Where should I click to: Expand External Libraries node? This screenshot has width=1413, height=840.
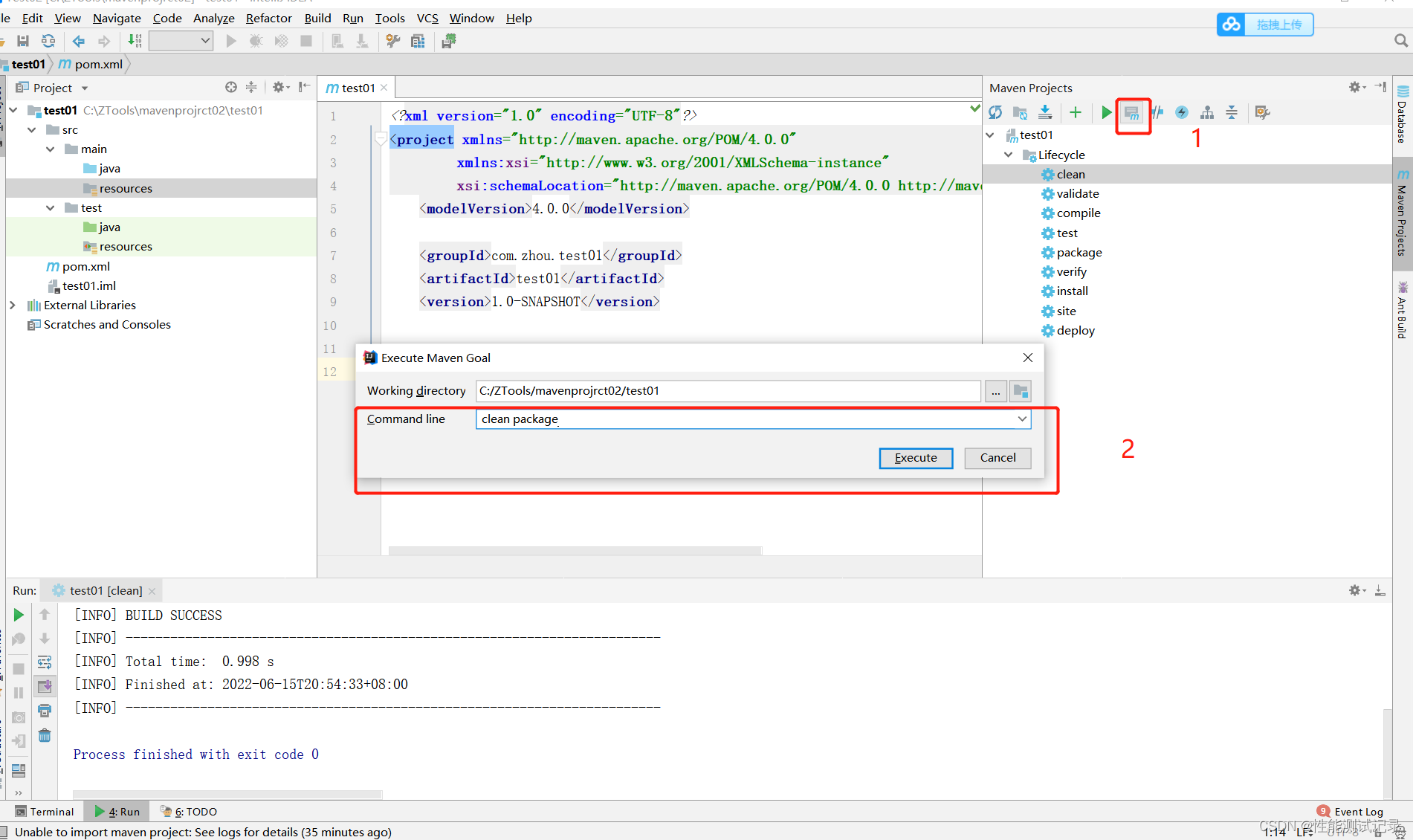12,305
